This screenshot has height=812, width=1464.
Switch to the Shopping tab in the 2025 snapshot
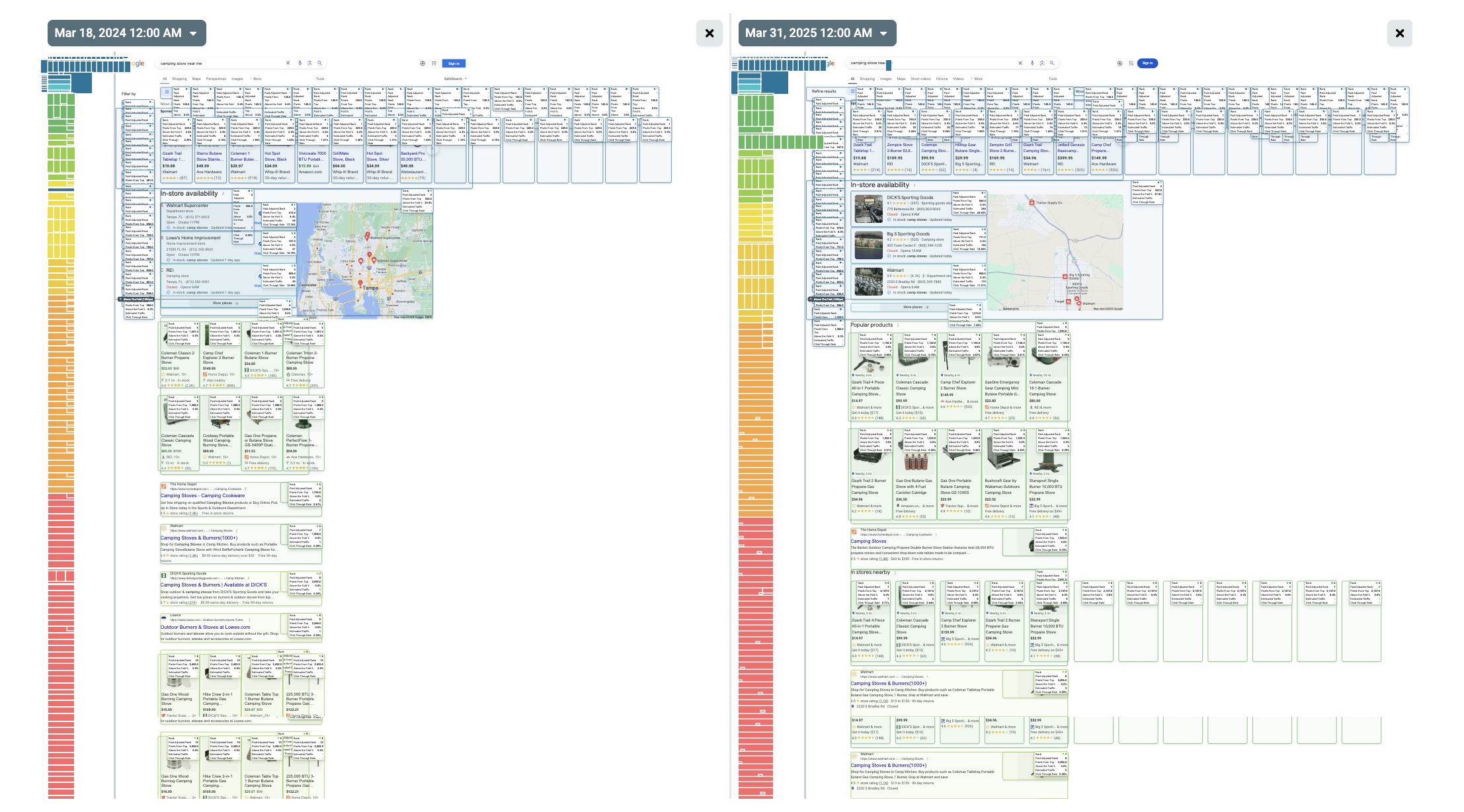click(x=867, y=79)
